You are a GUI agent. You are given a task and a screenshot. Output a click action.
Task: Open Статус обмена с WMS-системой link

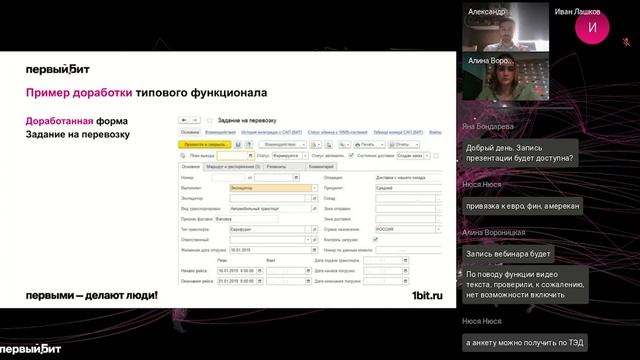click(338, 132)
